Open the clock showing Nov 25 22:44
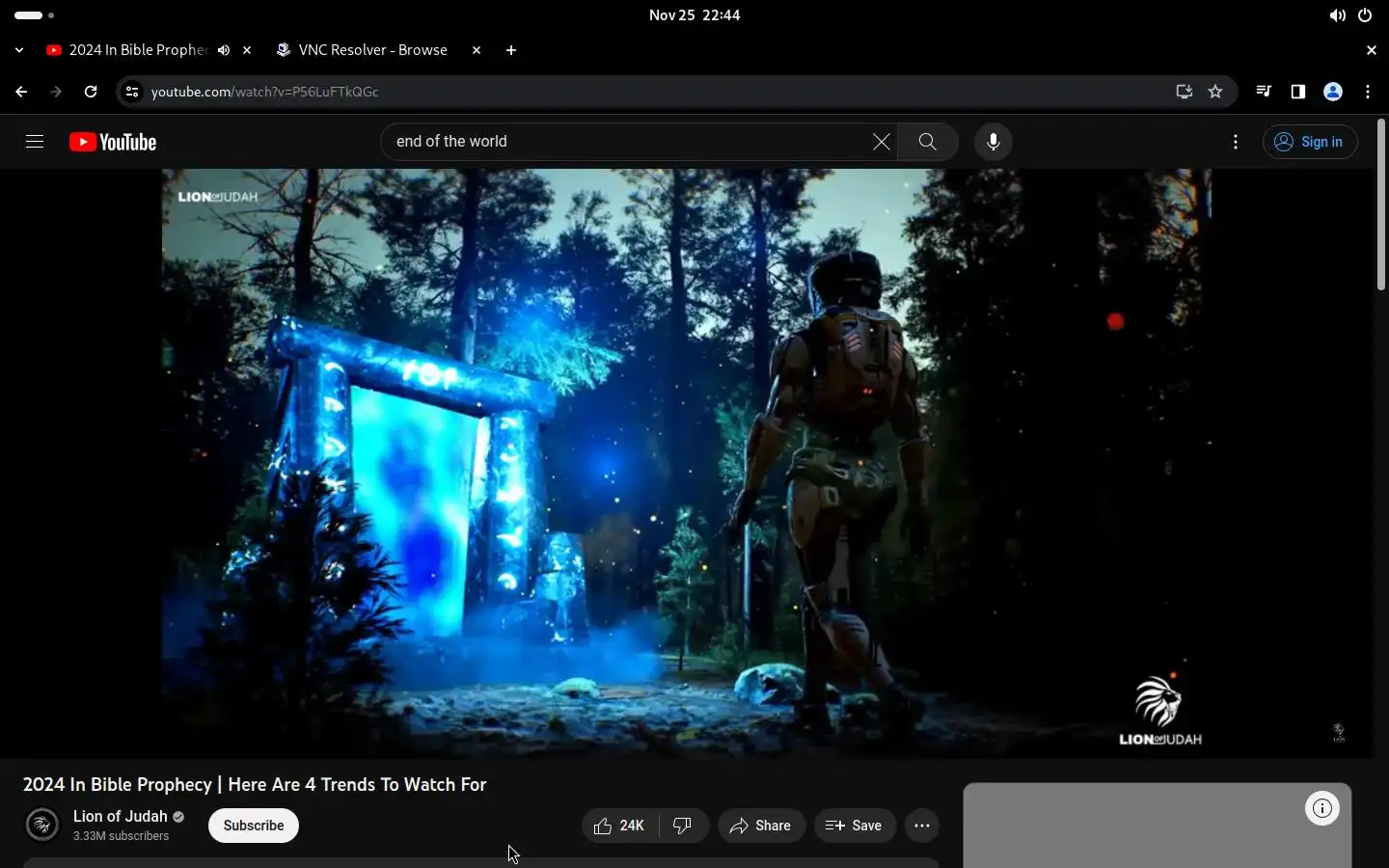This screenshot has width=1389, height=868. click(694, 15)
